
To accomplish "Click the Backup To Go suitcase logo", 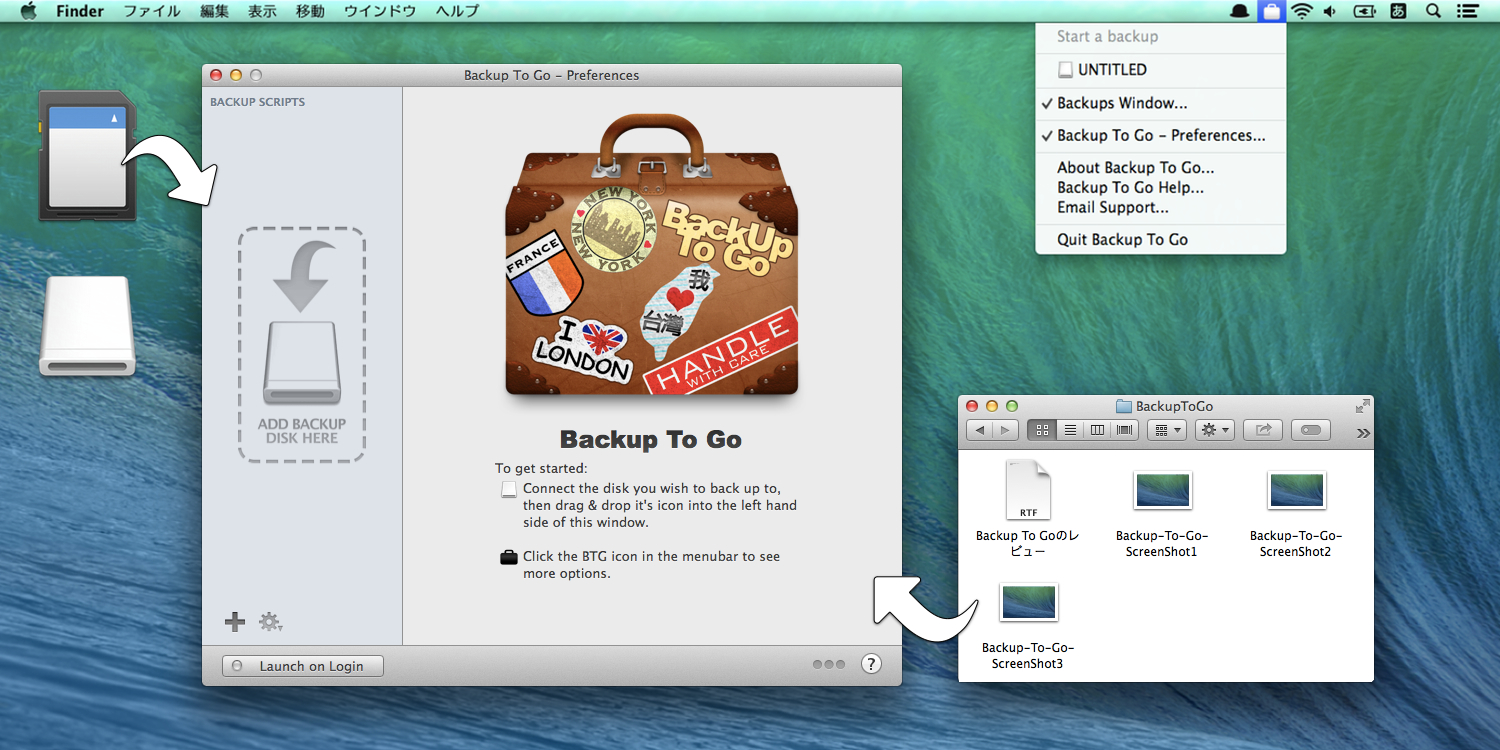I will click(651, 255).
